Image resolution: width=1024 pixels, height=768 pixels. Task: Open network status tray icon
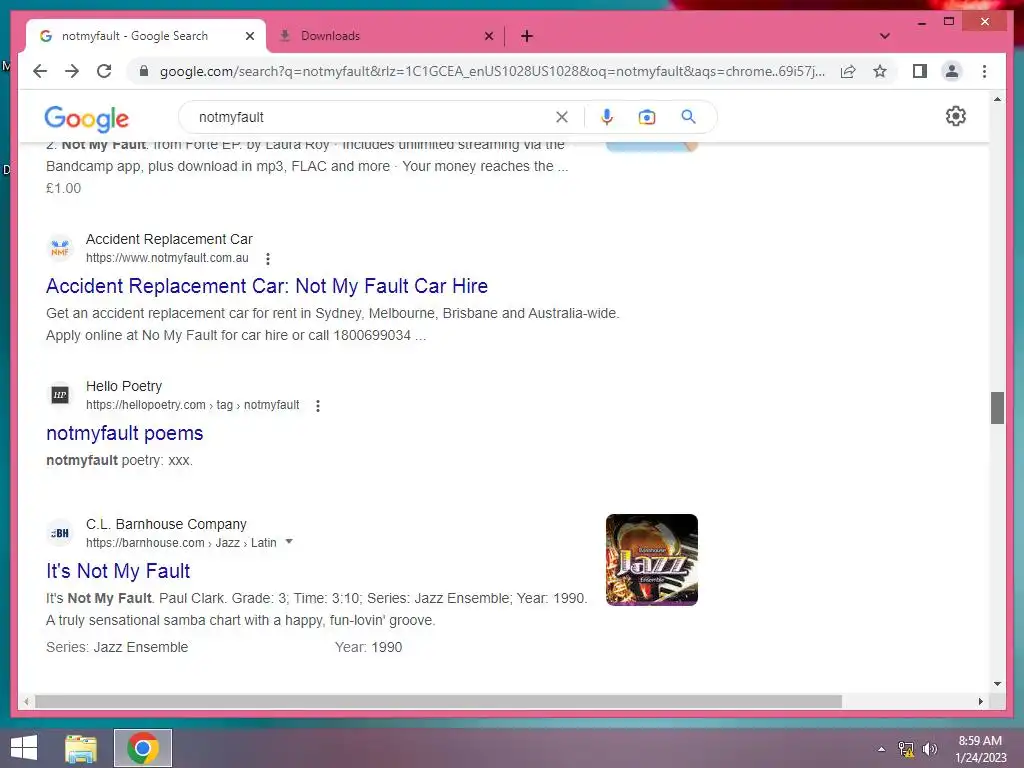906,749
